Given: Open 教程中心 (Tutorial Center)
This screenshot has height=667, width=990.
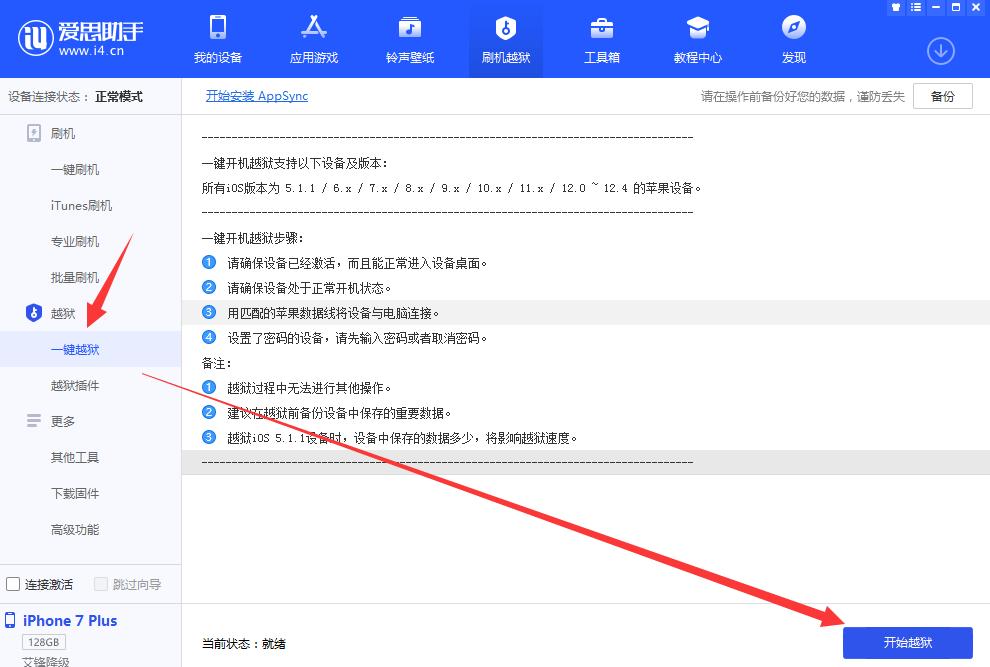Looking at the screenshot, I should (x=697, y=40).
